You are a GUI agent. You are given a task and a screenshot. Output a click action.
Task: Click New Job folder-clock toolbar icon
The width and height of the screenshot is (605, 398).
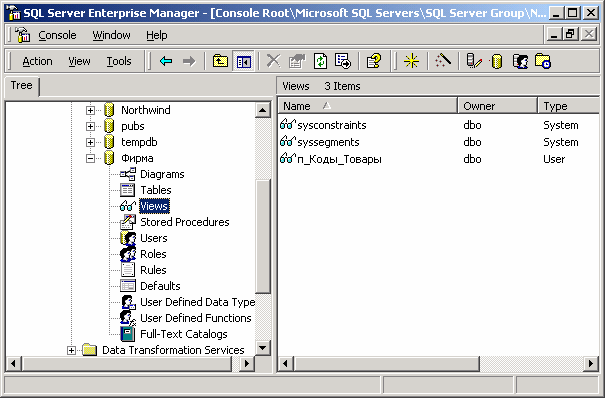pyautogui.click(x=543, y=61)
